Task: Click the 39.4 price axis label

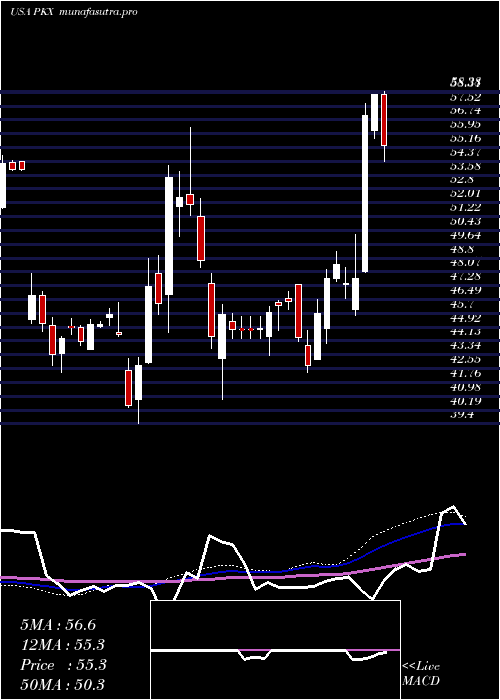Action: 462,415
